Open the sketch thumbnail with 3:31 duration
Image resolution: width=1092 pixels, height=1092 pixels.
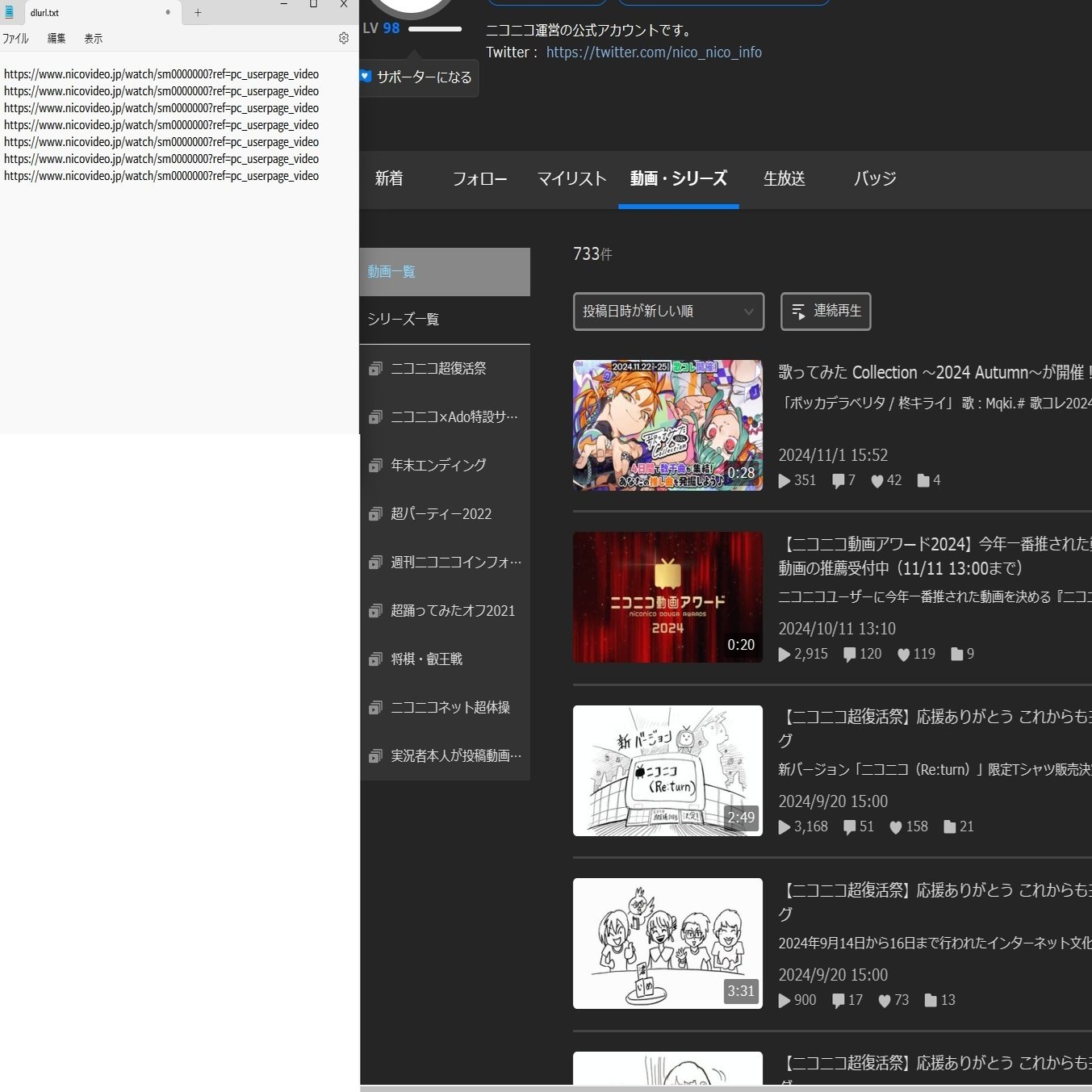click(667, 943)
